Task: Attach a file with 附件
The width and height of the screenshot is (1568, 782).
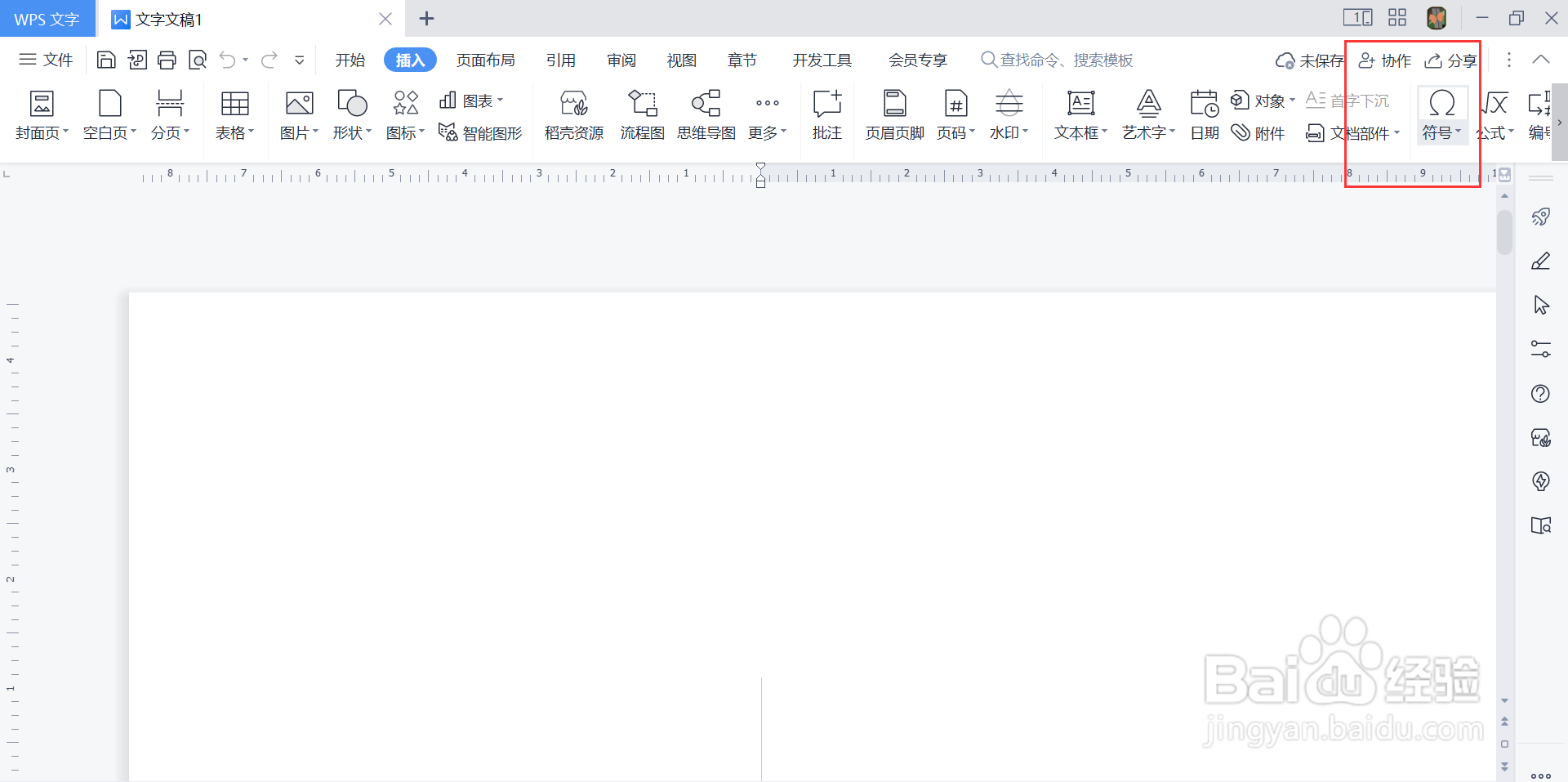Action: tap(1258, 132)
